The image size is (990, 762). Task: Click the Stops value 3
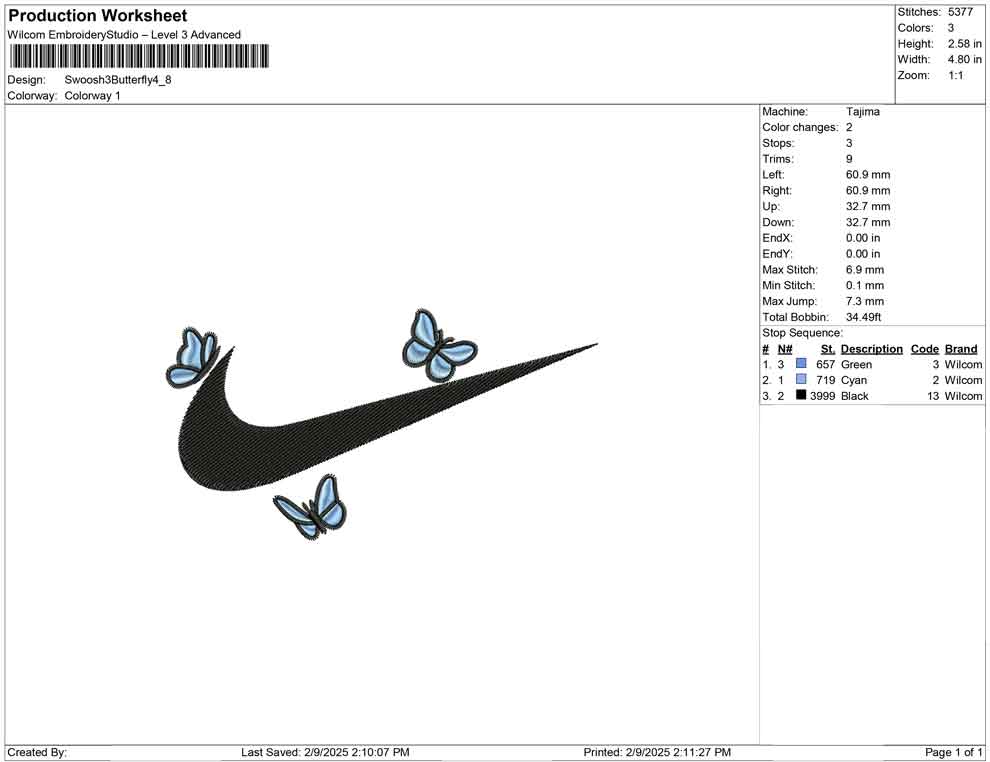coord(849,143)
